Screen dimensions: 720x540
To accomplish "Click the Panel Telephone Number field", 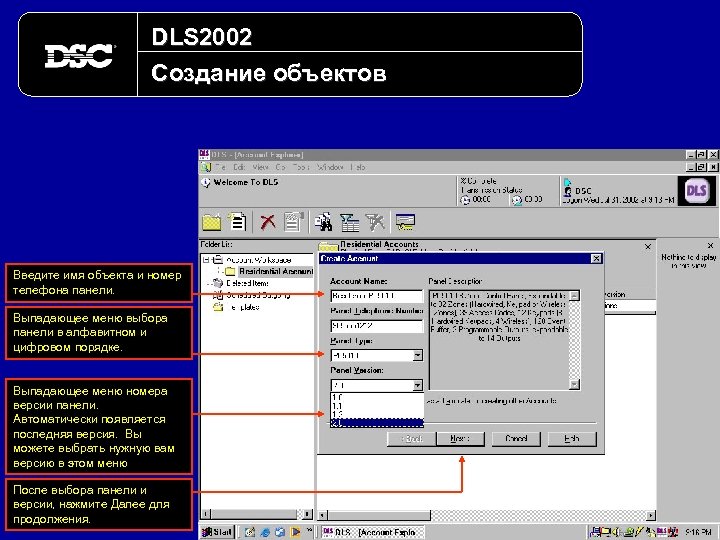I will pos(377,326).
